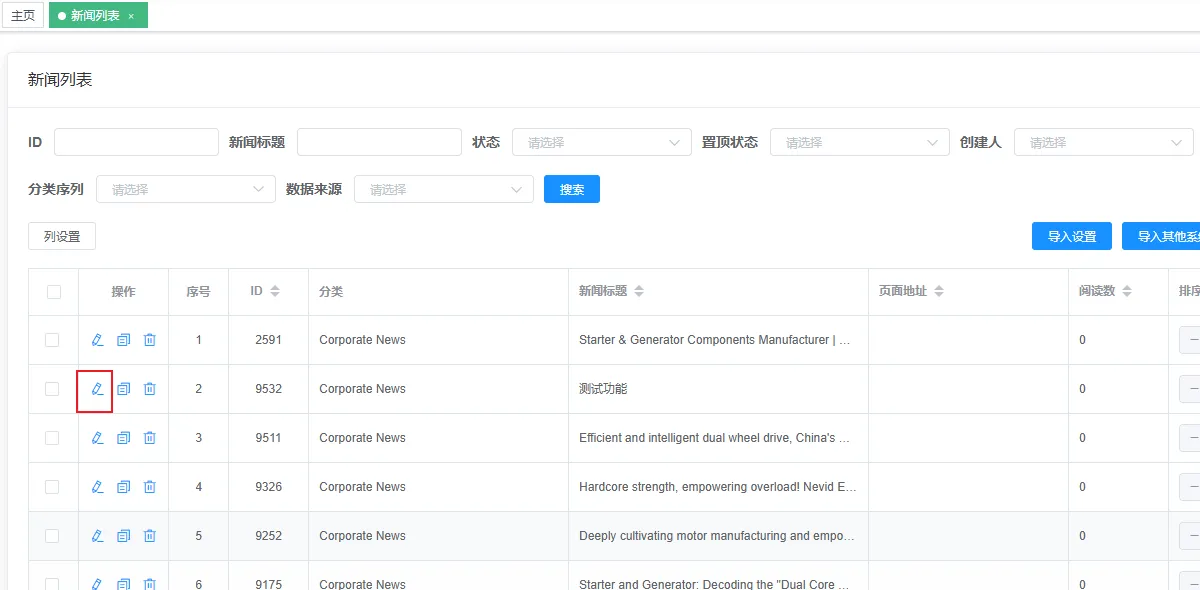Image resolution: width=1200 pixels, height=590 pixels.
Task: Select checkbox for row with ID 9511
Action: coord(52,438)
